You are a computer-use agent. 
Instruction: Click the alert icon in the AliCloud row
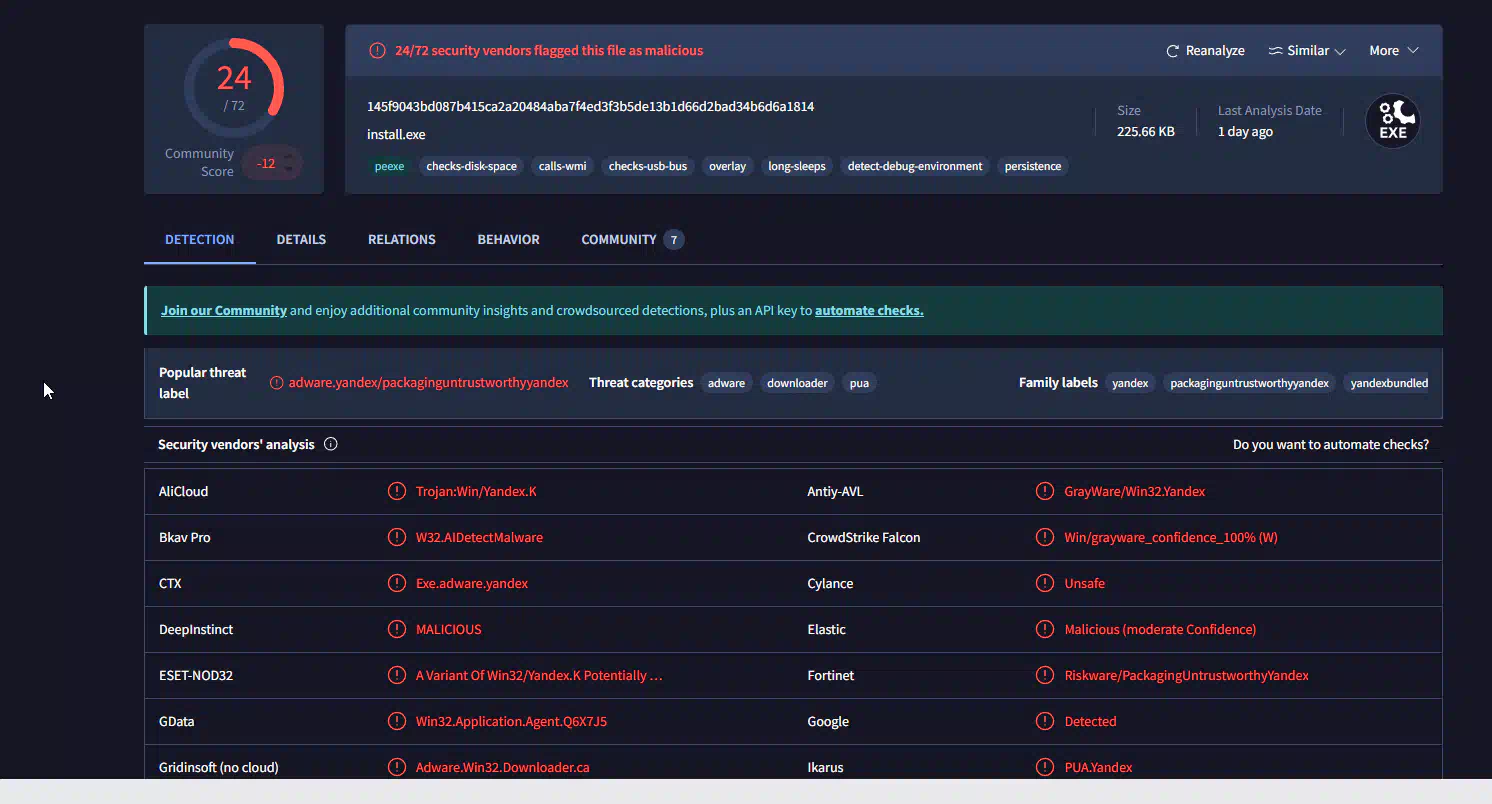pos(397,491)
